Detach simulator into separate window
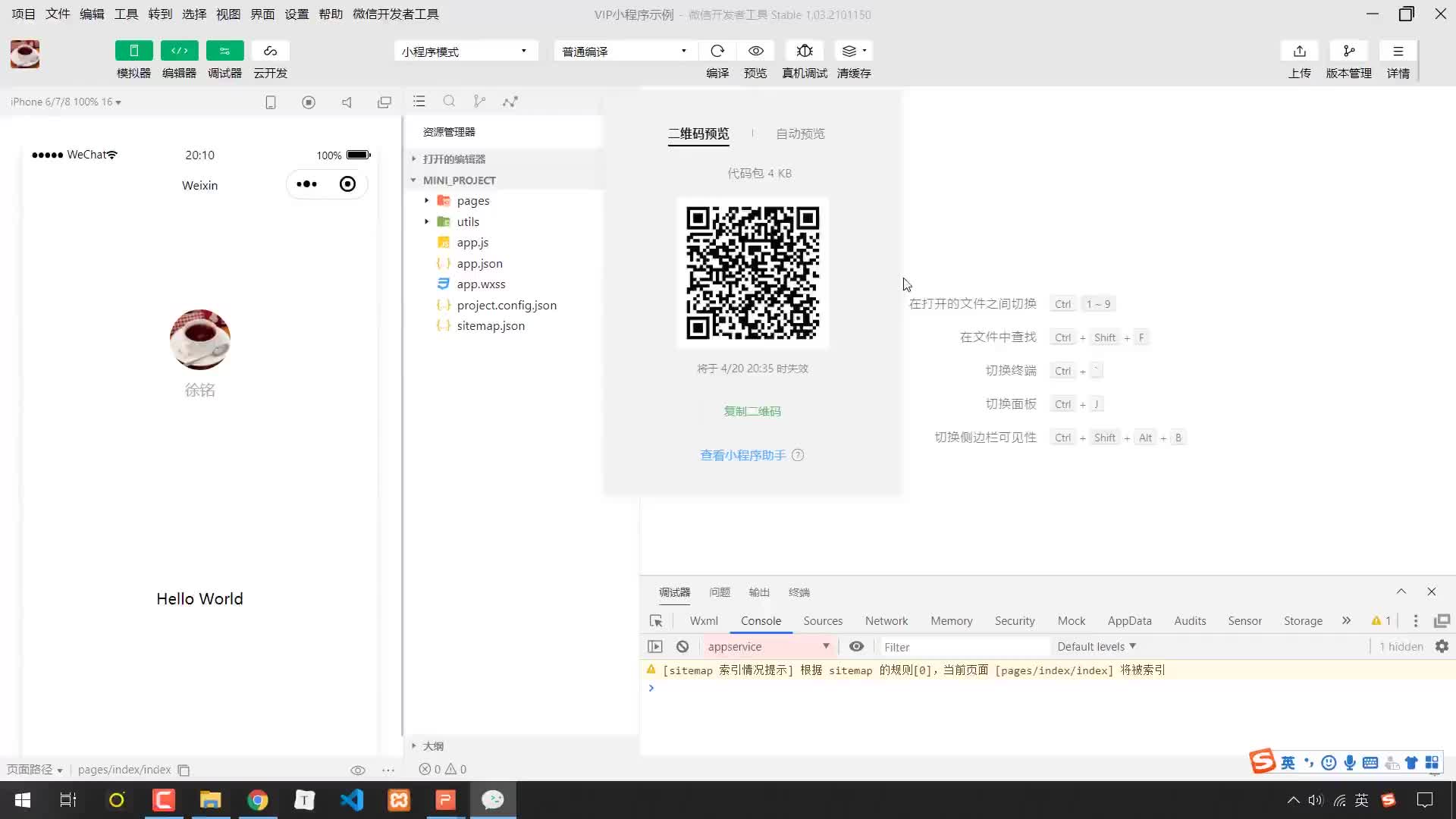1456x819 pixels. (384, 102)
